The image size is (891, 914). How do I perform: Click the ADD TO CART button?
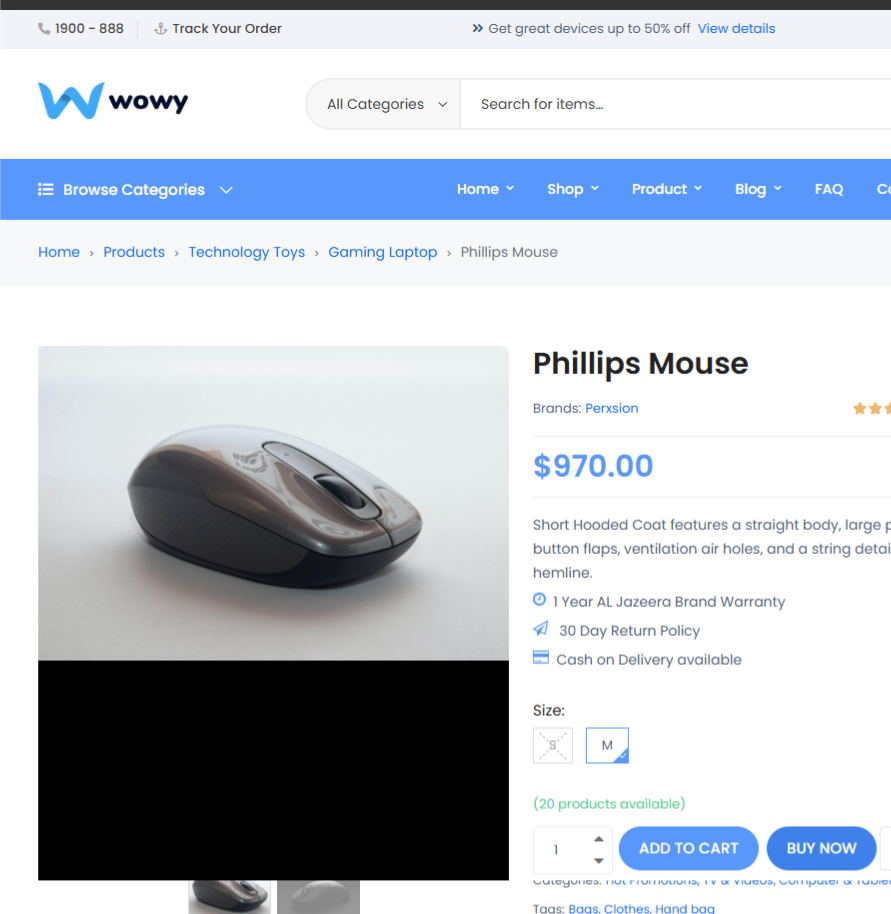click(688, 848)
